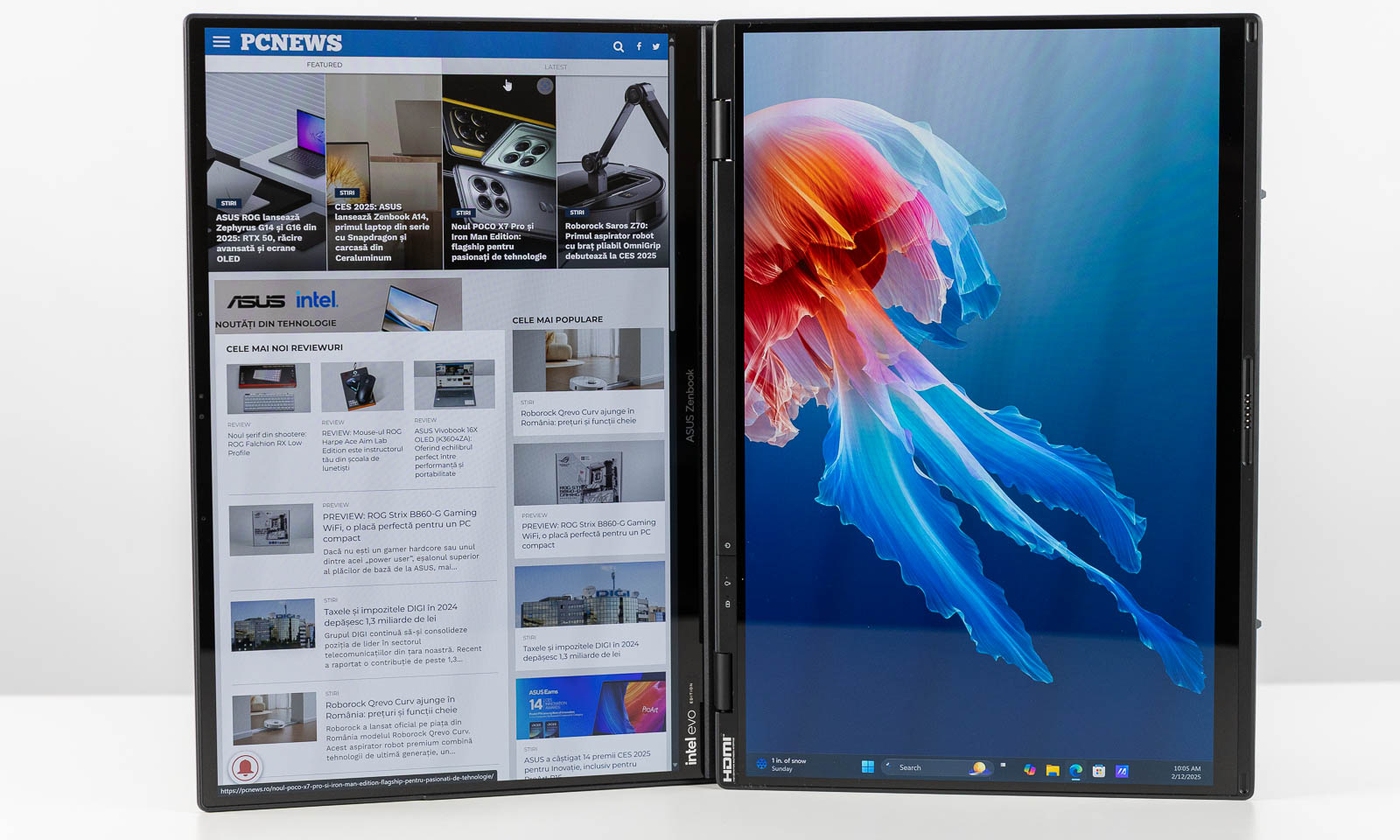Open the Windows Start button
This screenshot has width=1400, height=840.
867,767
